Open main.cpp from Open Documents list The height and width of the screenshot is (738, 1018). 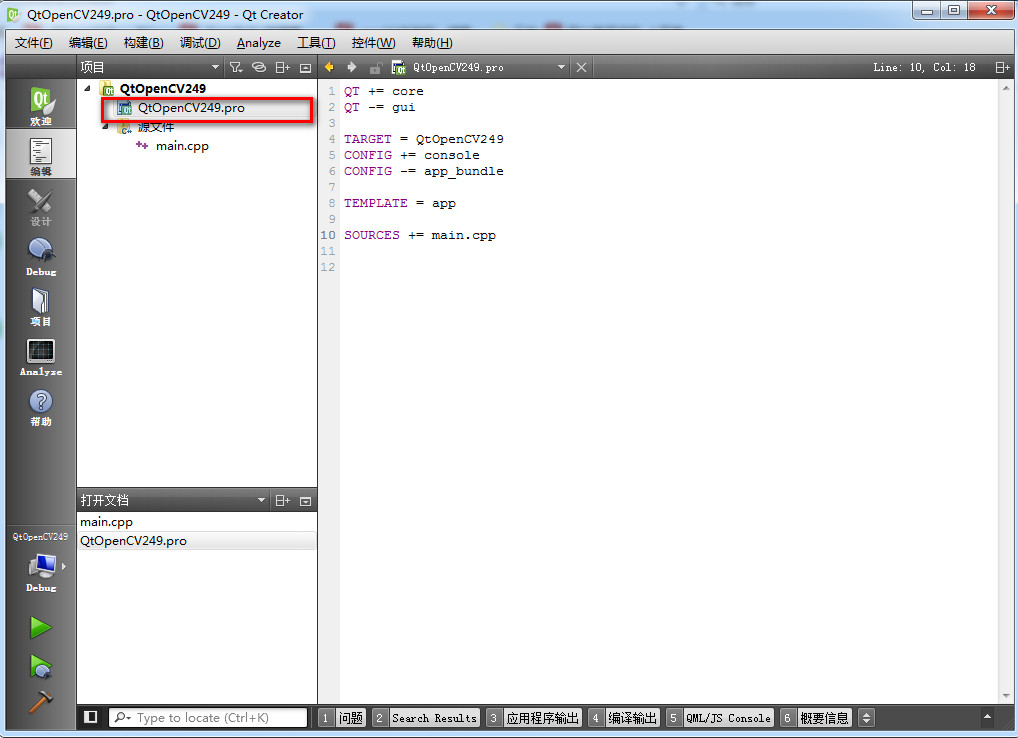(x=107, y=522)
